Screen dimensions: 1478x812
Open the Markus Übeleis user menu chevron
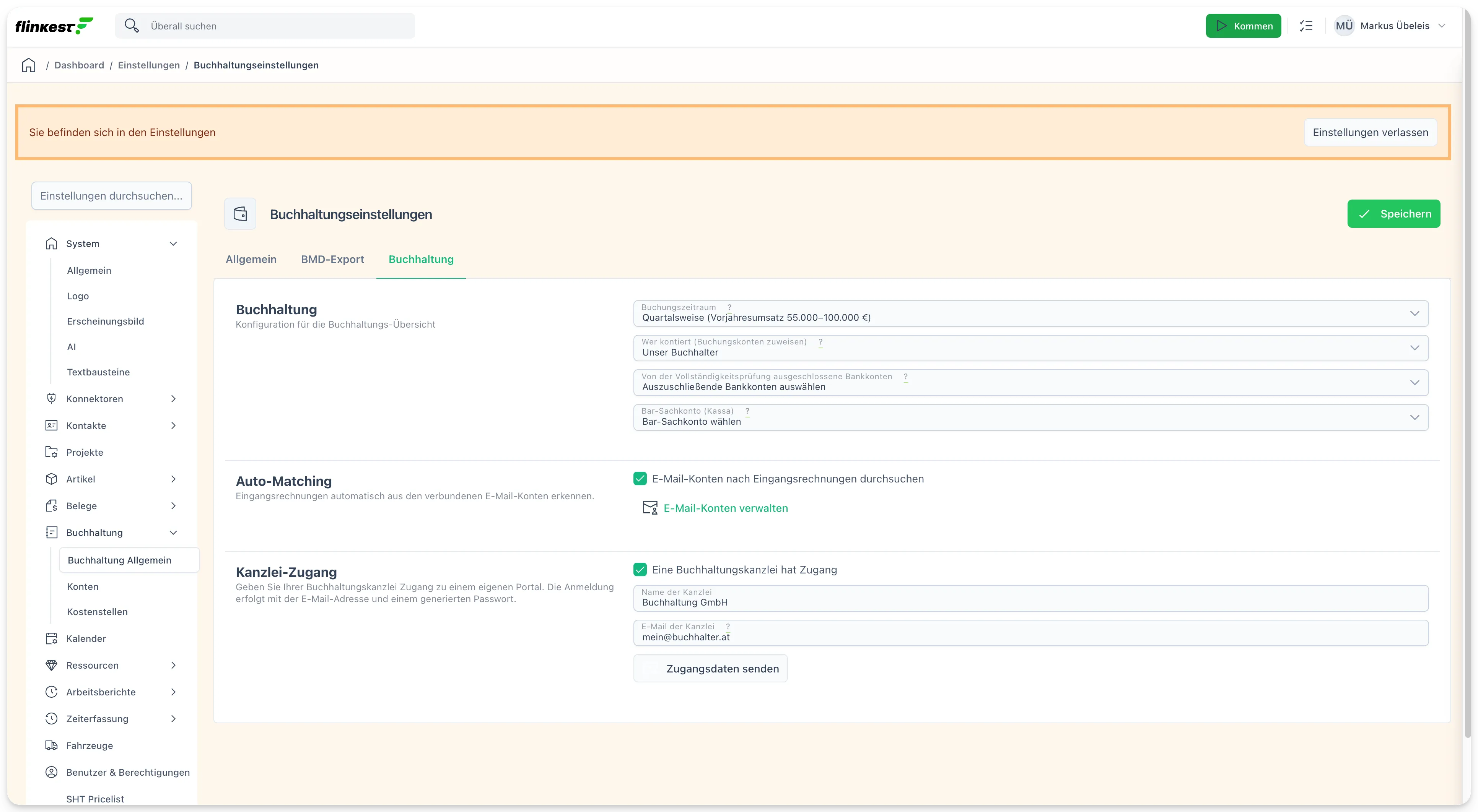(x=1442, y=26)
